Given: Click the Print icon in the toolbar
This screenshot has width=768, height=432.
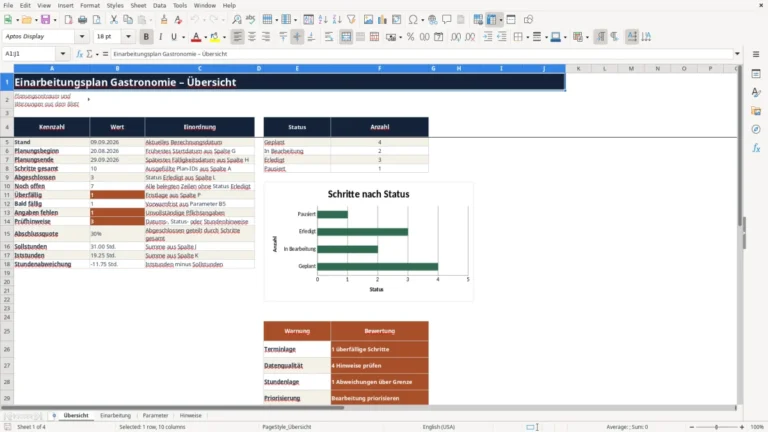Looking at the screenshot, I should click(x=82, y=20).
